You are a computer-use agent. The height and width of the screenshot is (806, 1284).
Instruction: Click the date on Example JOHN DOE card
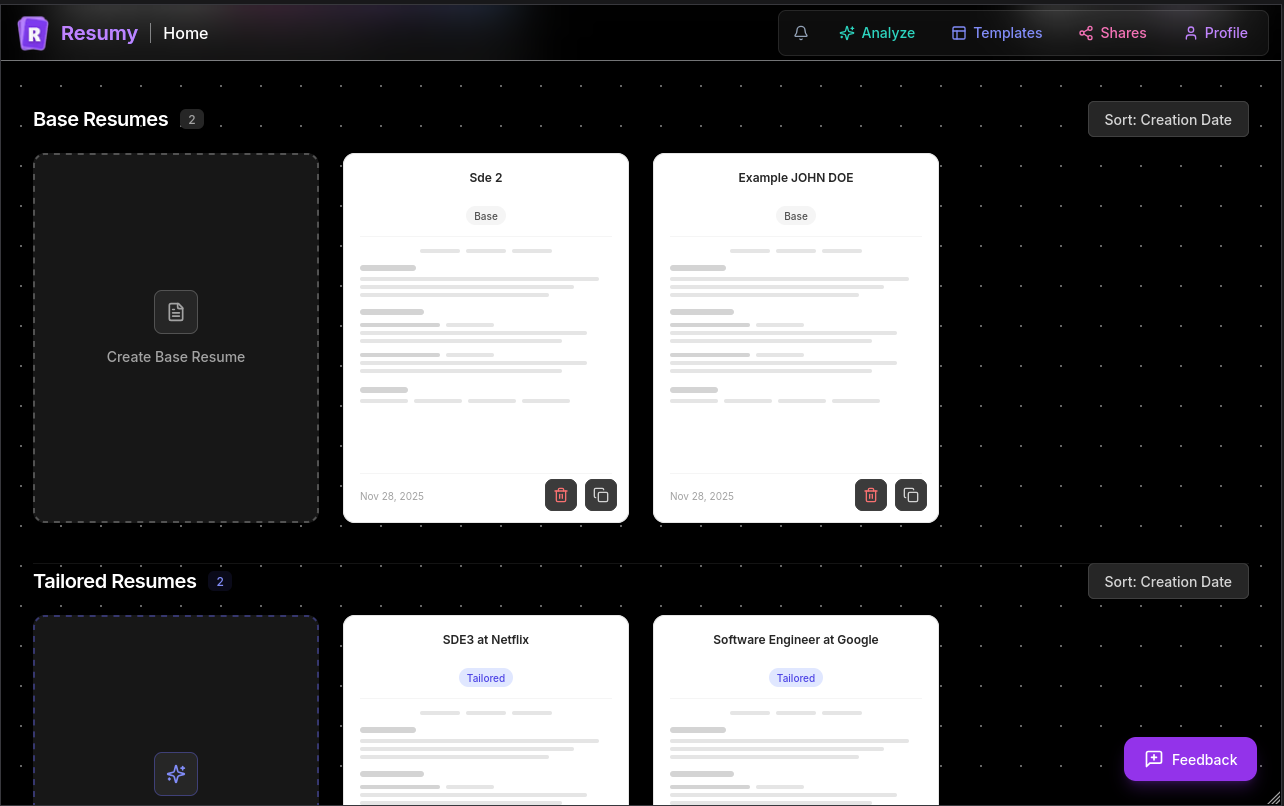tap(702, 496)
